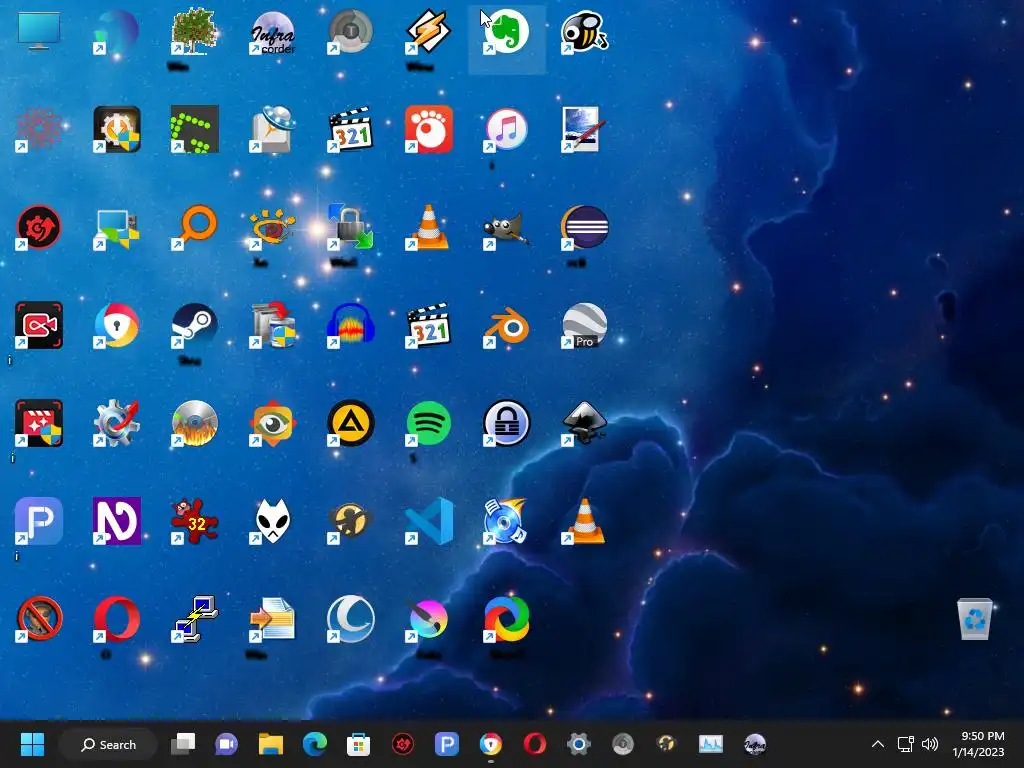Open the document with orange arrow shortcut

click(x=272, y=619)
